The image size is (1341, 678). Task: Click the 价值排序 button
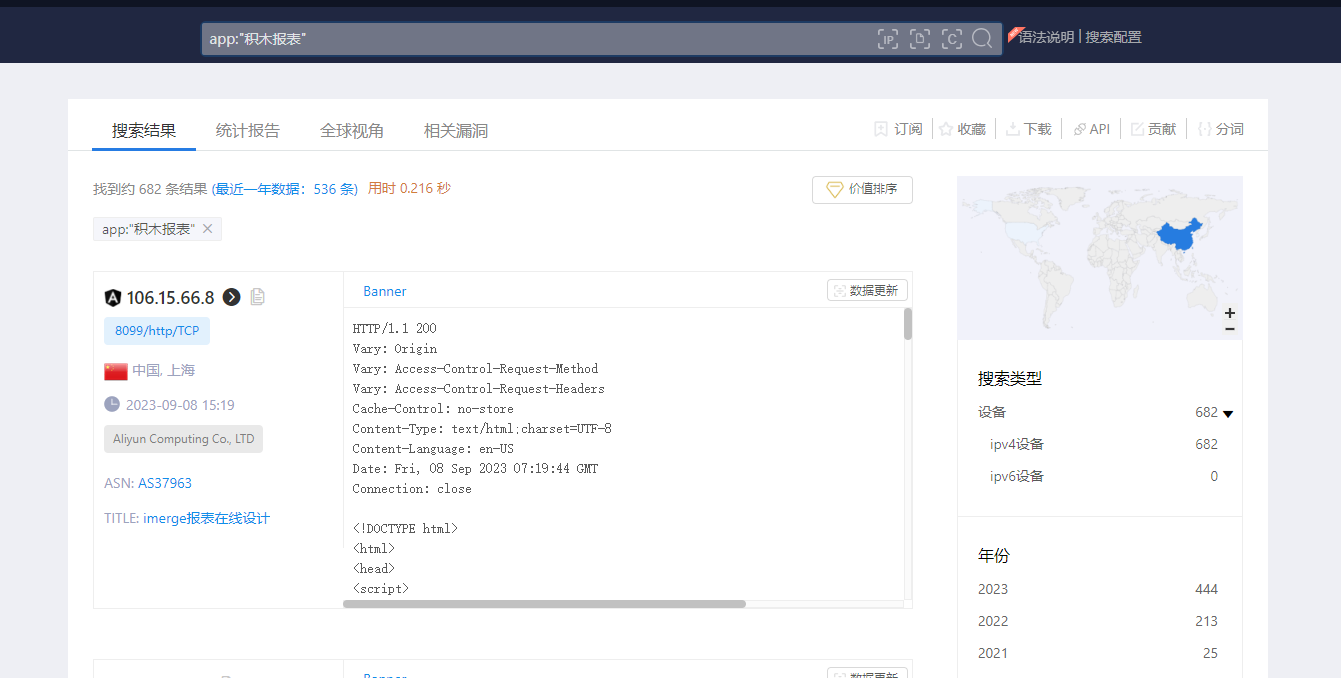[x=862, y=189]
